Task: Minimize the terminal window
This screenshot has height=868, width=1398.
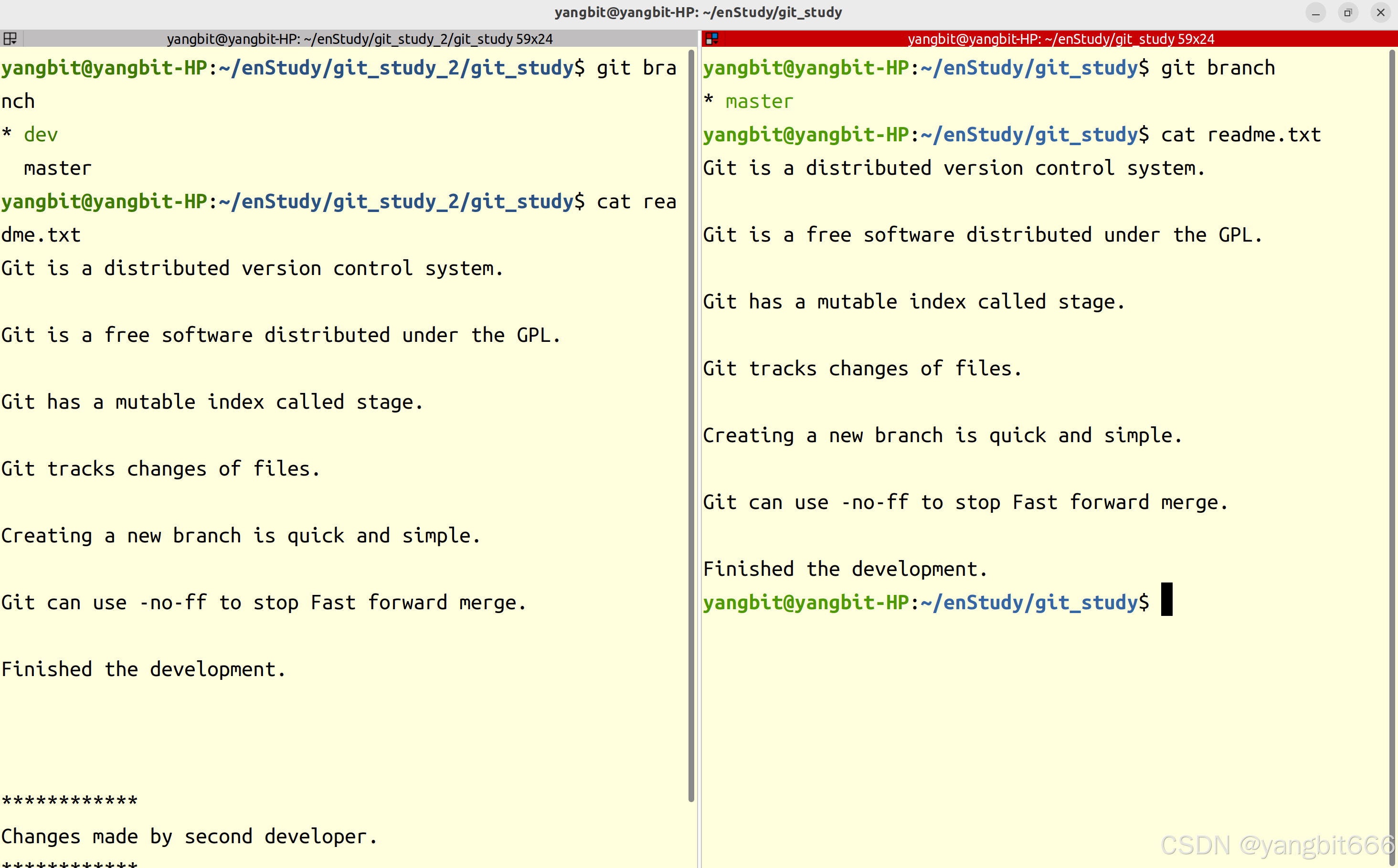Action: (1316, 12)
